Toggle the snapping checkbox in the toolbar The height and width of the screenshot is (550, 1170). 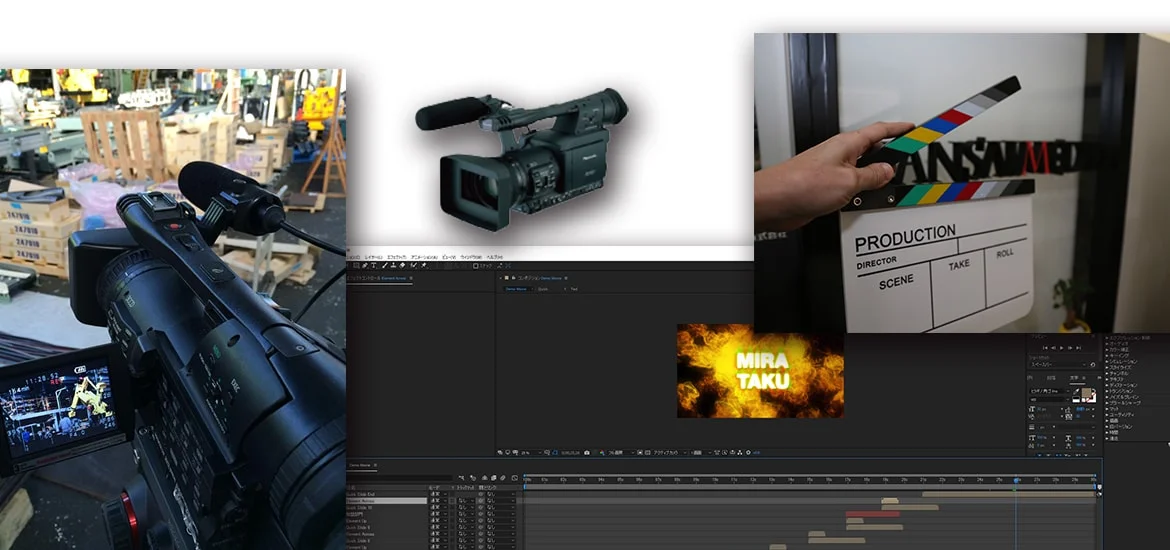pos(478,266)
